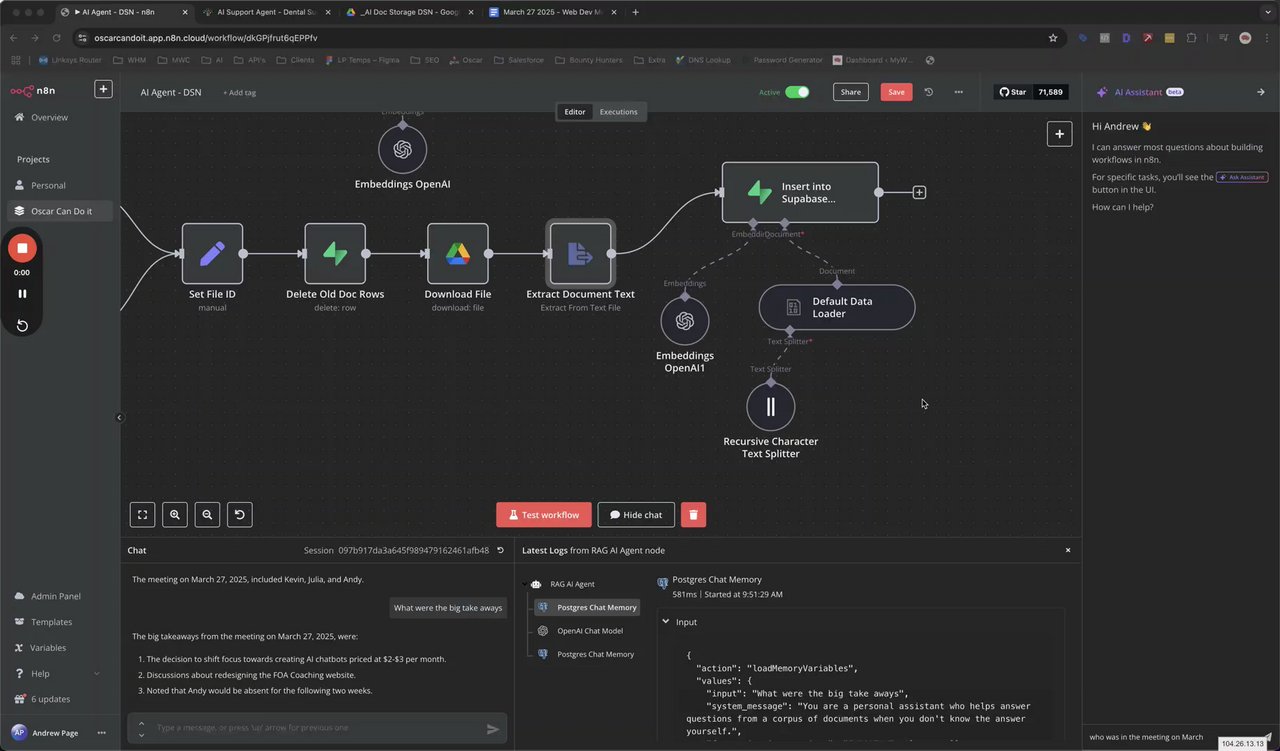Switch to the Editor tab
The width and height of the screenshot is (1280, 751).
[x=575, y=112]
